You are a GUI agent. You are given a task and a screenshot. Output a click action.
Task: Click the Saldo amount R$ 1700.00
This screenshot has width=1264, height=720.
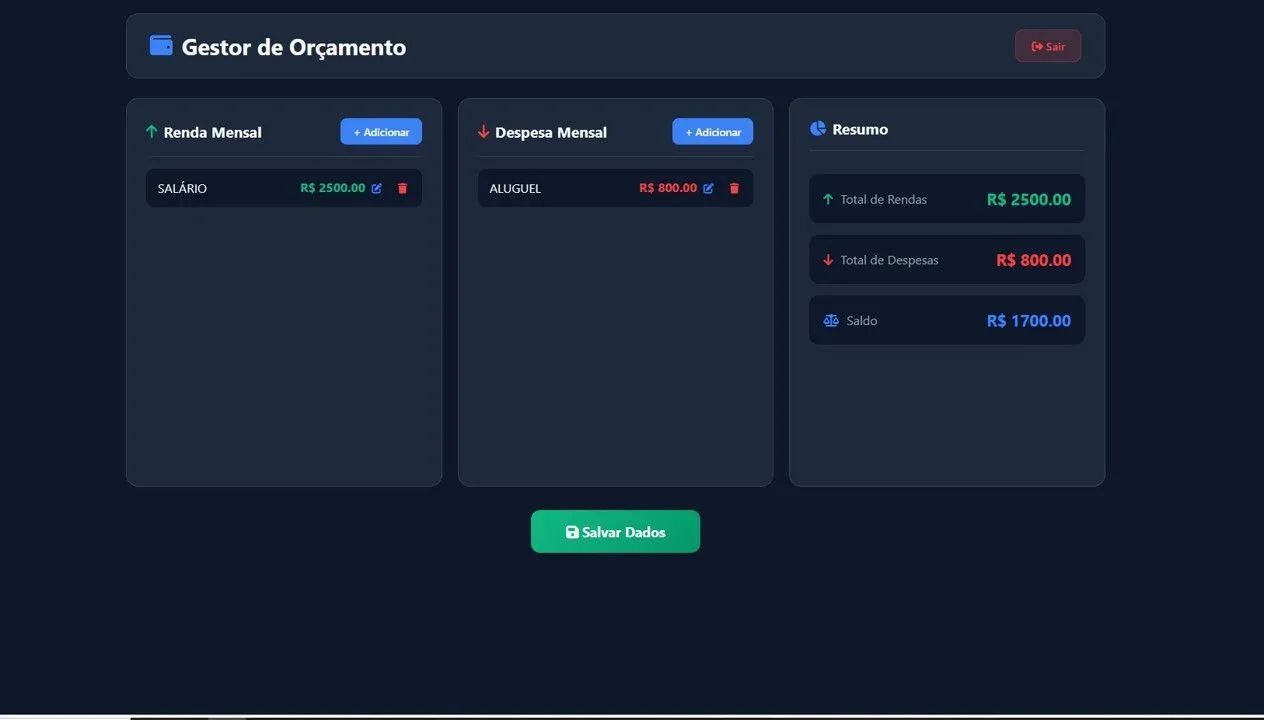[1029, 321]
